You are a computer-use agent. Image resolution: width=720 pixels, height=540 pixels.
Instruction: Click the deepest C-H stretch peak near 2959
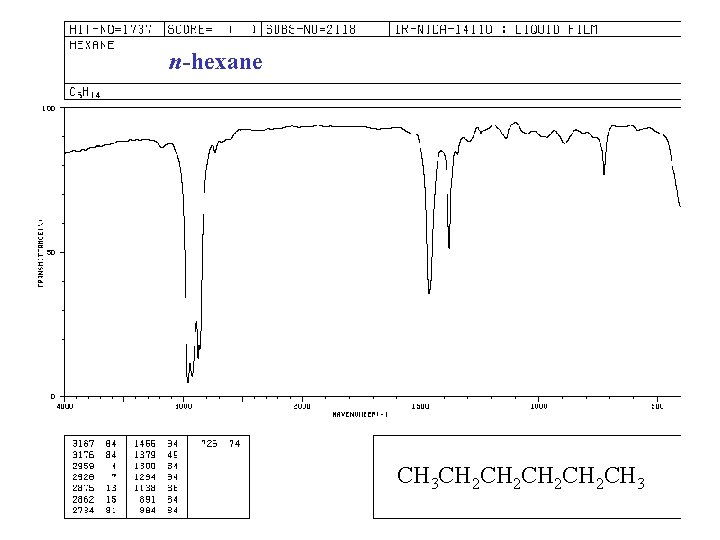[188, 381]
